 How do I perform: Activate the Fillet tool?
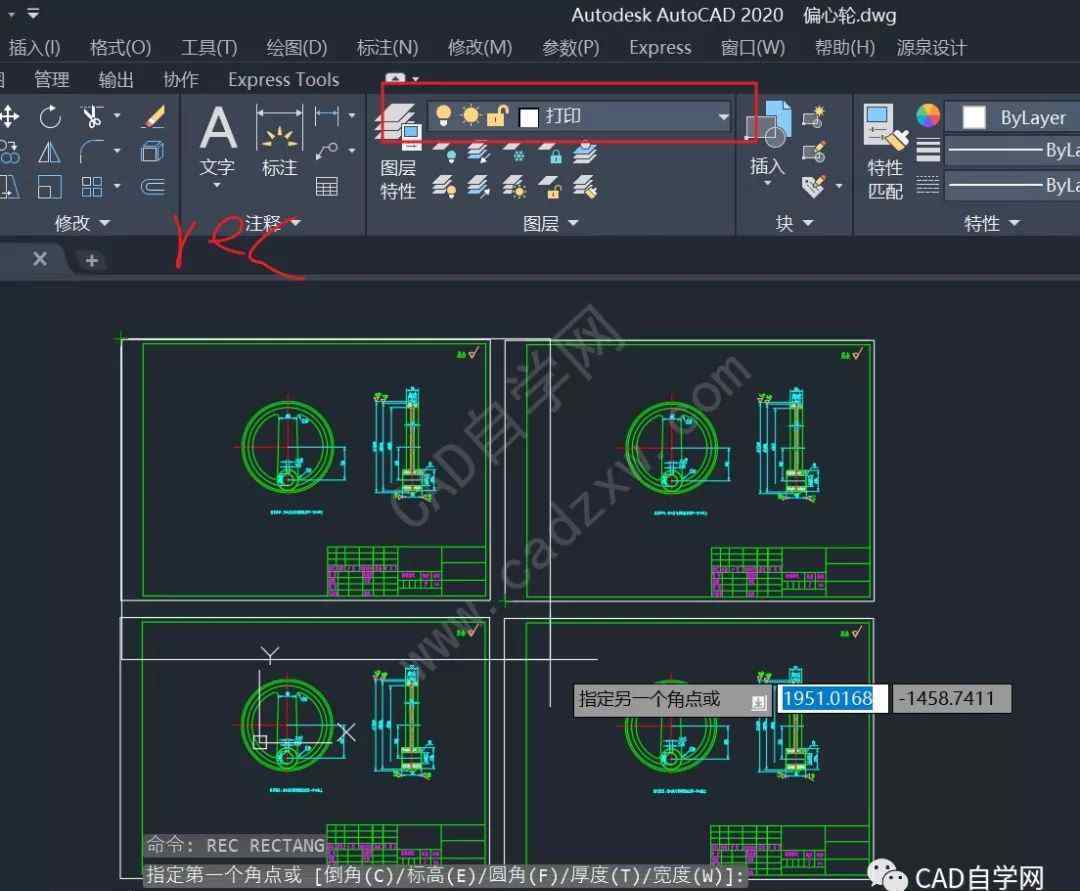91,151
